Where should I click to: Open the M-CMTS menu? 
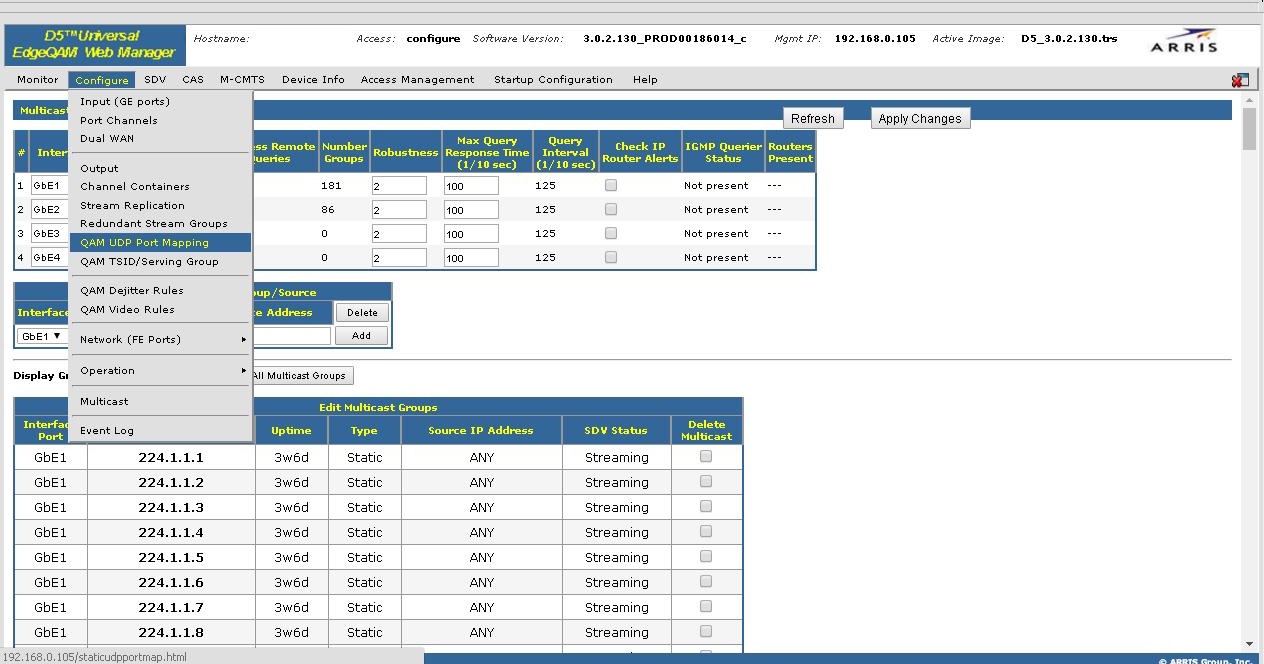(242, 80)
